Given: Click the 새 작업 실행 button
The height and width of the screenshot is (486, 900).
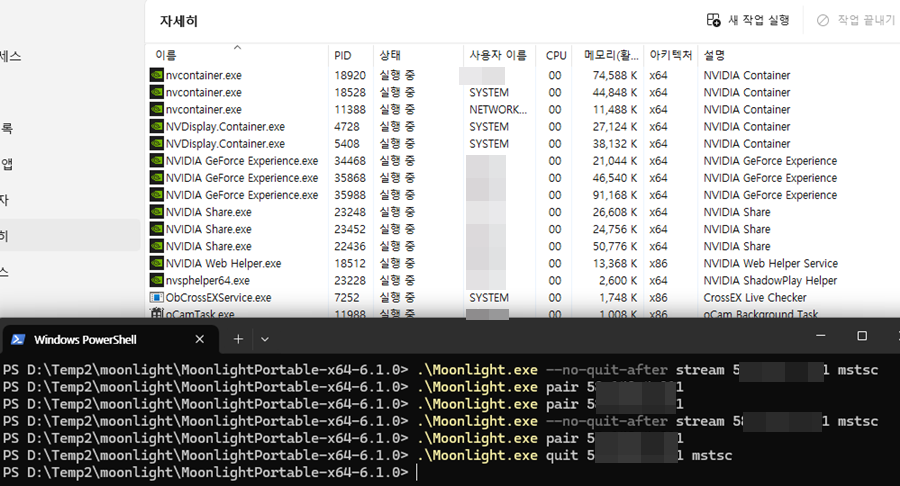Looking at the screenshot, I should [x=748, y=20].
